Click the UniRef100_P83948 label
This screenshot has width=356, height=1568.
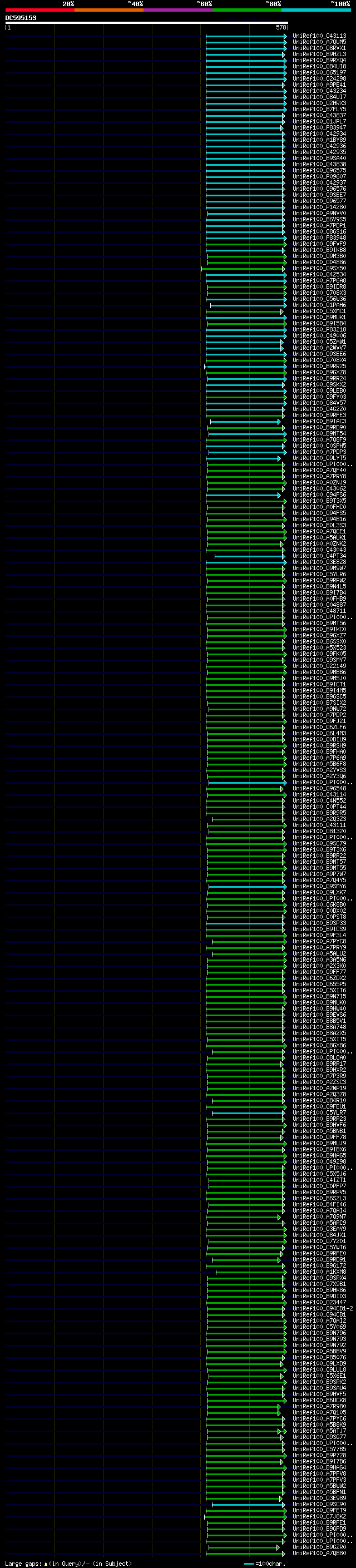point(319,238)
